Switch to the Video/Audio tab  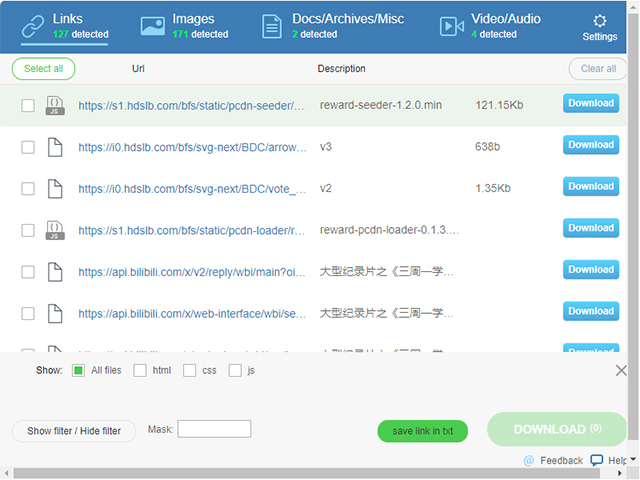tap(490, 26)
